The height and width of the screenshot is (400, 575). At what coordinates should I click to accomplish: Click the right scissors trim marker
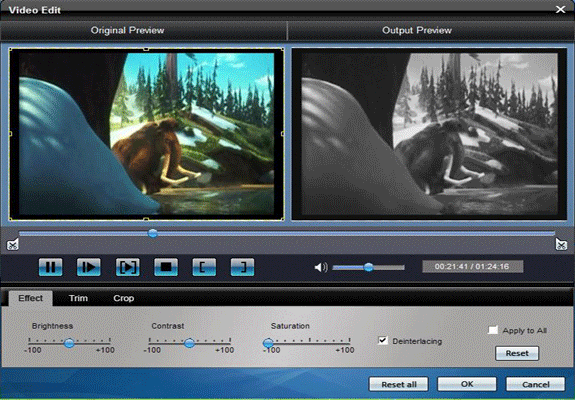(x=561, y=244)
